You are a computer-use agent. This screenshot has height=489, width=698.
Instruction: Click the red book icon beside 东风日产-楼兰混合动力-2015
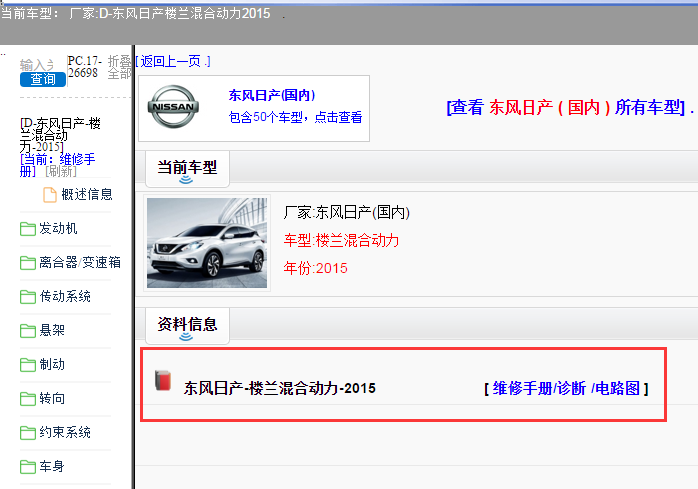pos(163,380)
